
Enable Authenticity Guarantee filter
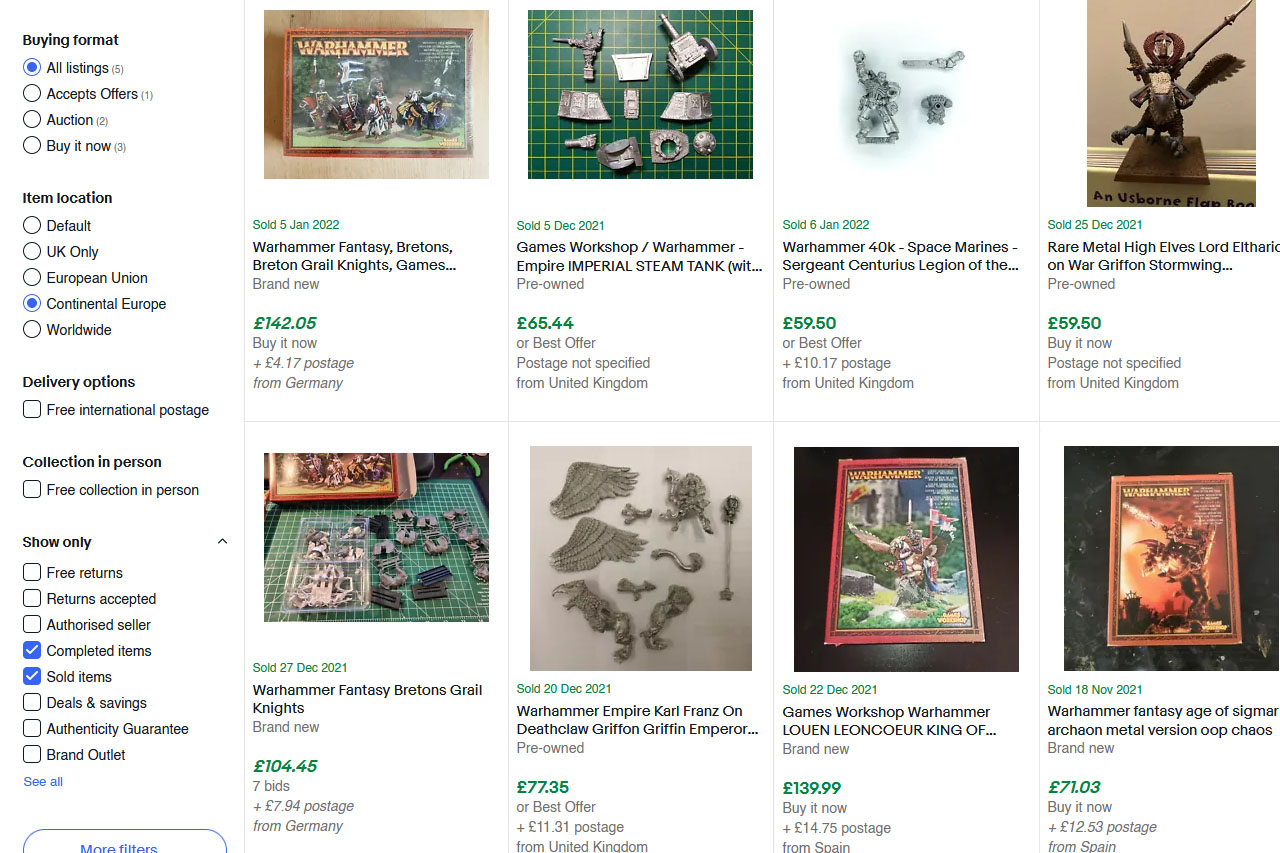106,729
